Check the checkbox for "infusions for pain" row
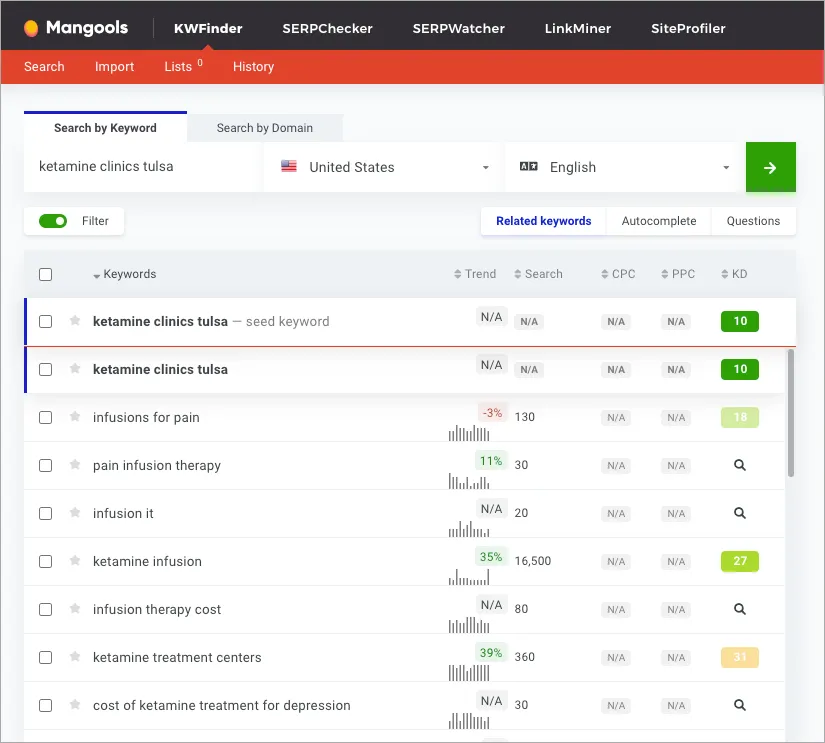The image size is (825, 743). [45, 417]
